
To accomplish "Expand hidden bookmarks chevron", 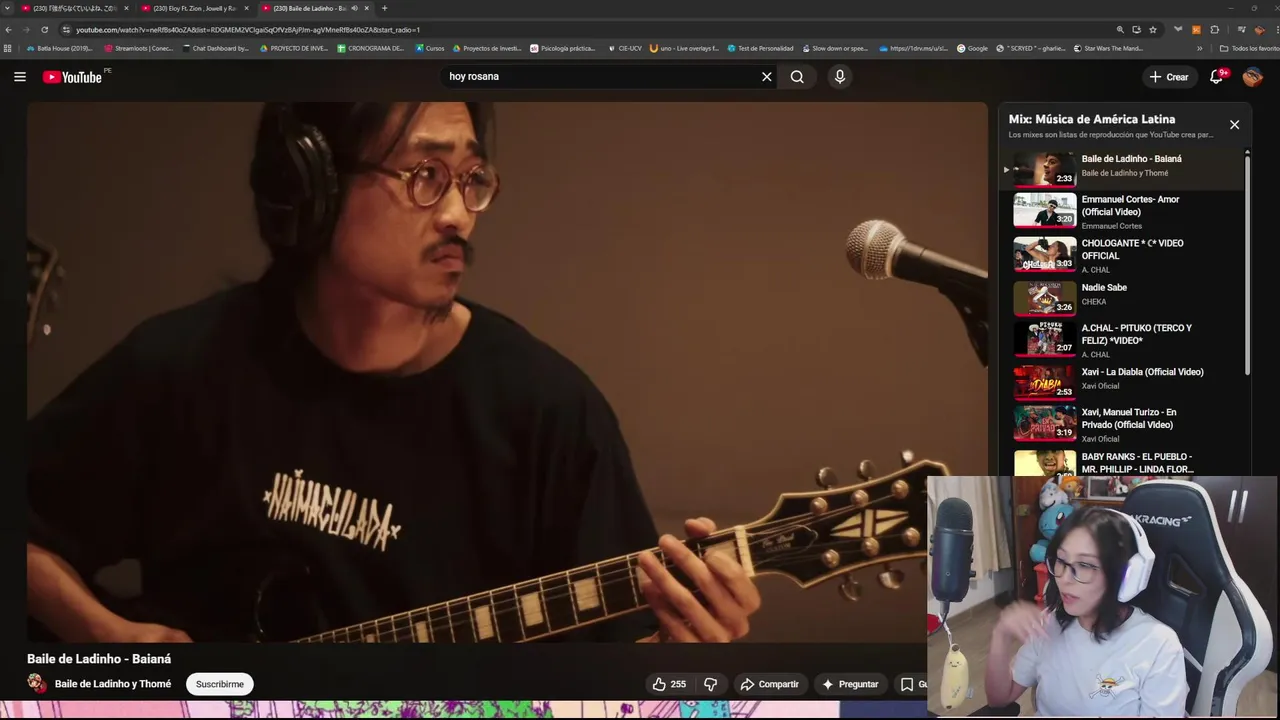I will pyautogui.click(x=1199, y=48).
